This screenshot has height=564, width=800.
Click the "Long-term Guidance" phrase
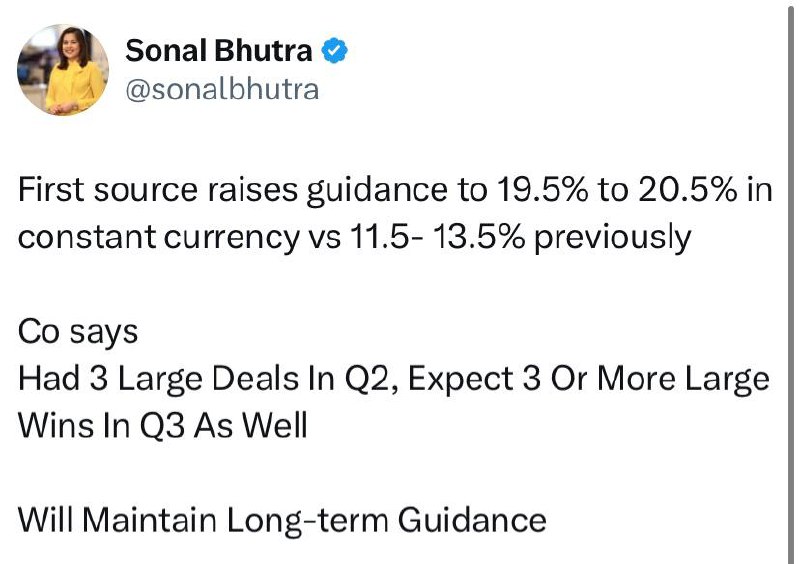pyautogui.click(x=386, y=521)
